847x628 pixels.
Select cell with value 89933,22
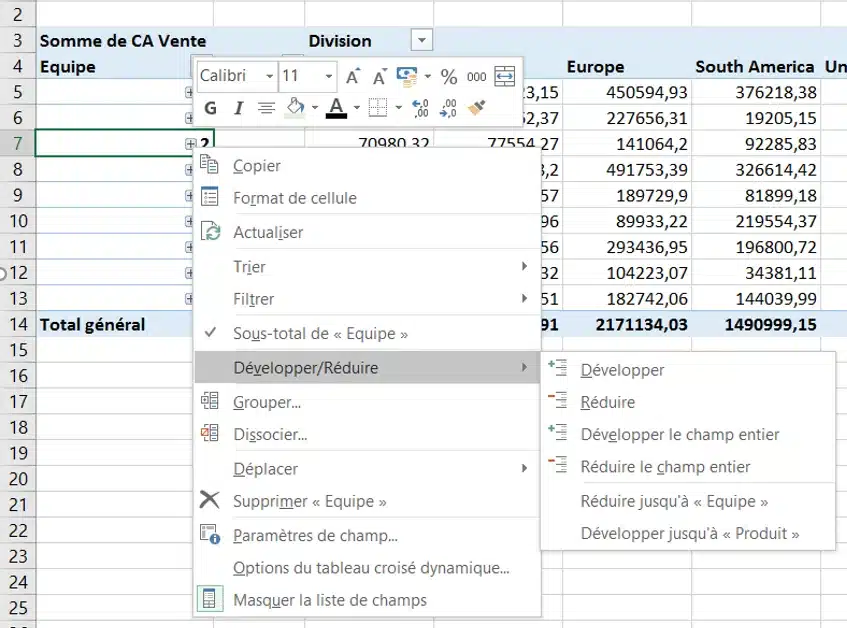point(627,221)
